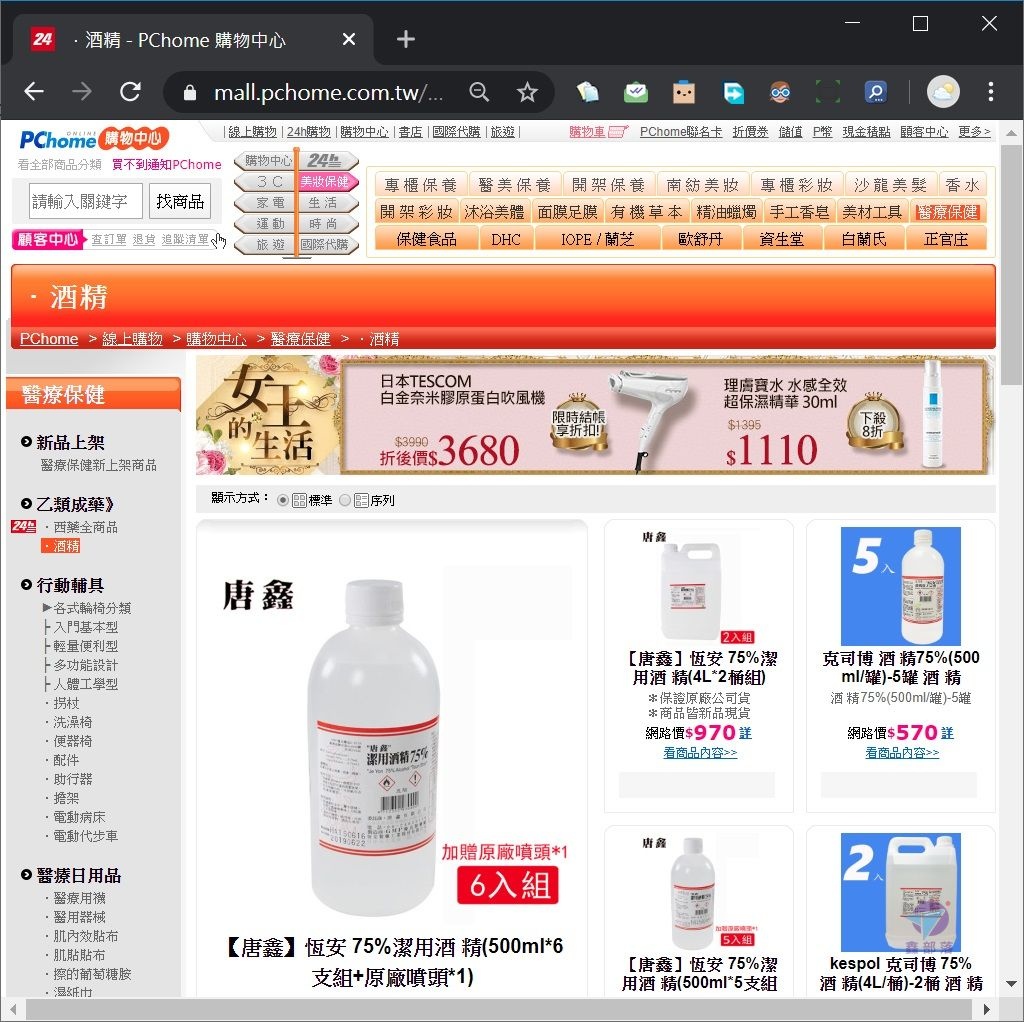Open the 醫美保養 category menu
Image resolution: width=1024 pixels, height=1022 pixels.
515,185
